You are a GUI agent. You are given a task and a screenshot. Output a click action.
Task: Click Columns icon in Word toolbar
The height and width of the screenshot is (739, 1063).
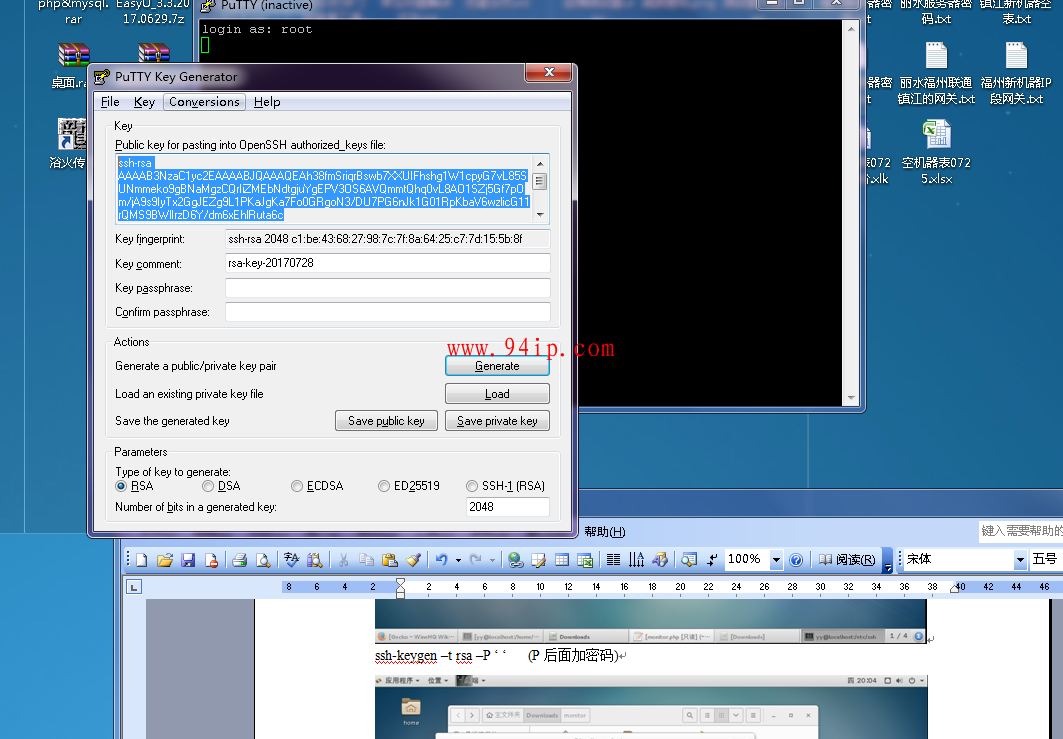coord(614,560)
